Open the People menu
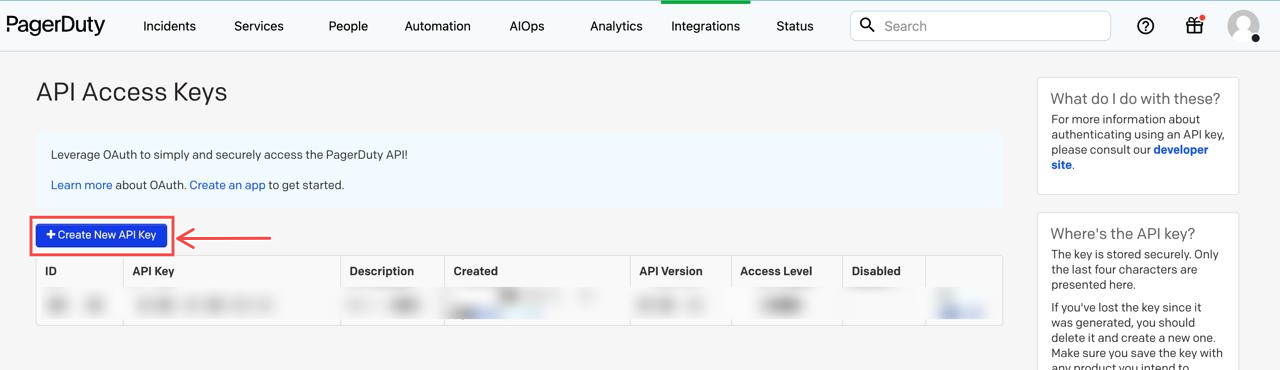This screenshot has width=1280, height=370. coord(348,26)
